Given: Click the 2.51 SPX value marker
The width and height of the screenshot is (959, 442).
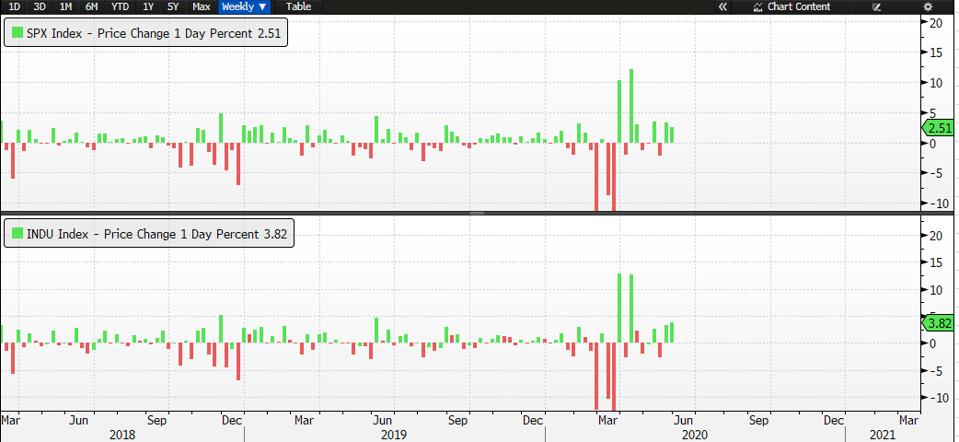Looking at the screenshot, I should (x=938, y=129).
